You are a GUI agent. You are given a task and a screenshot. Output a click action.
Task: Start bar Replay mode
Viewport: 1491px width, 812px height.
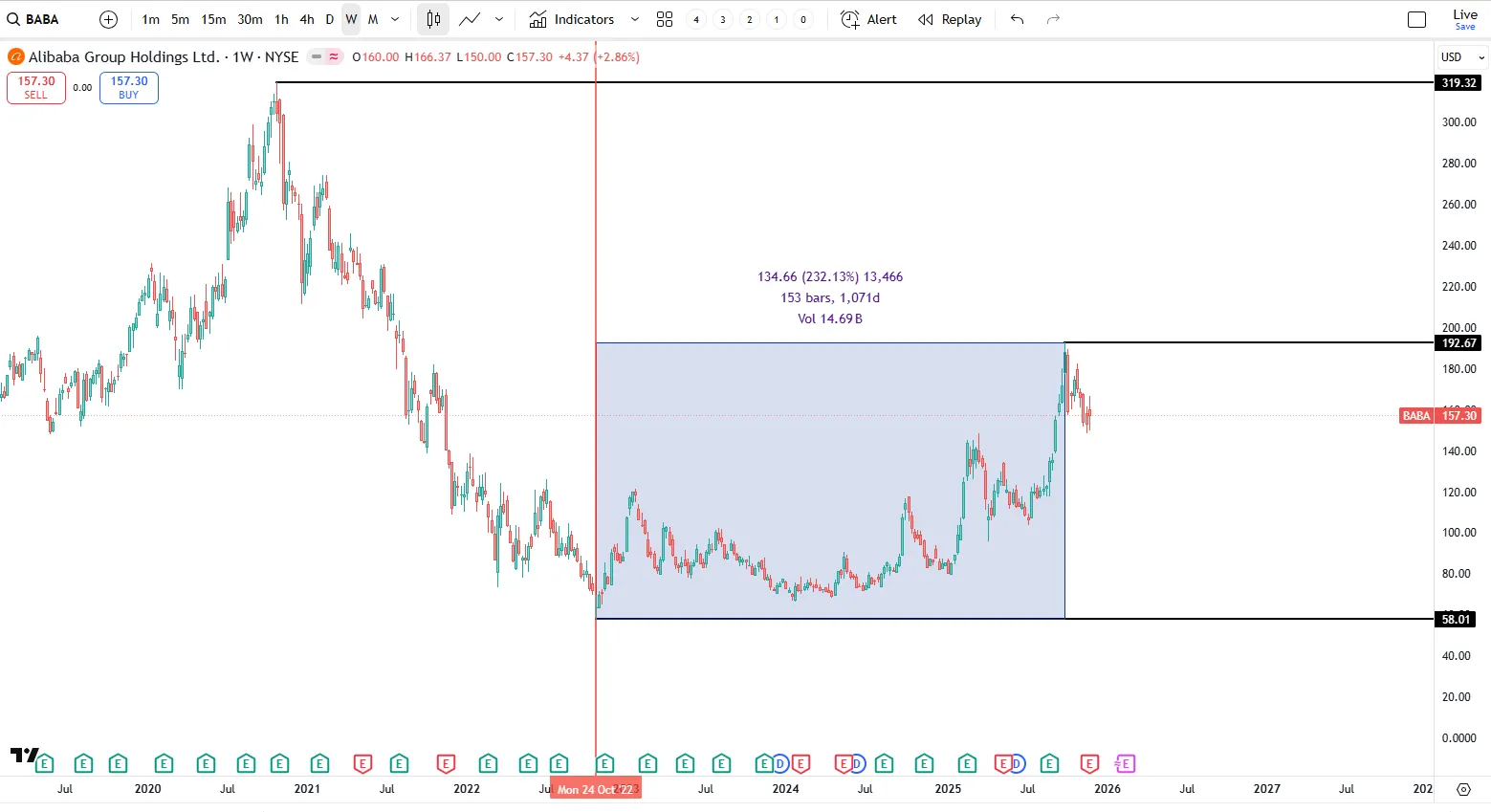(950, 19)
